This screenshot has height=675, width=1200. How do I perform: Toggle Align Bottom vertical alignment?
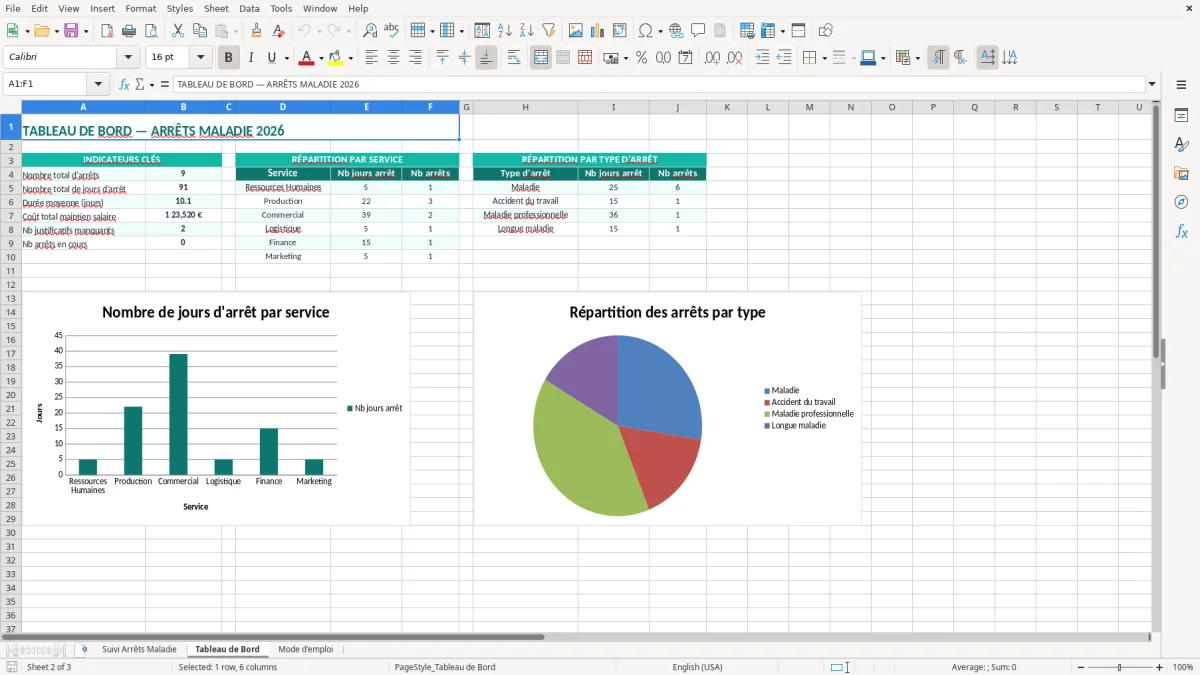(x=486, y=58)
